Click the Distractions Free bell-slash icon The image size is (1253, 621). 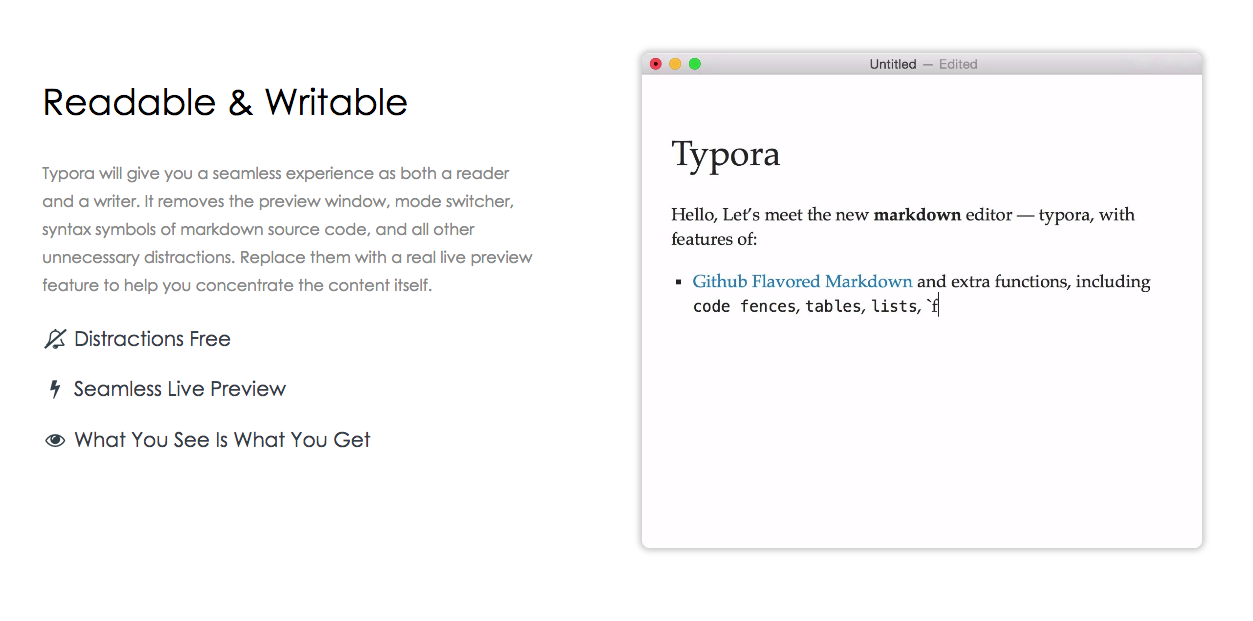pos(55,340)
